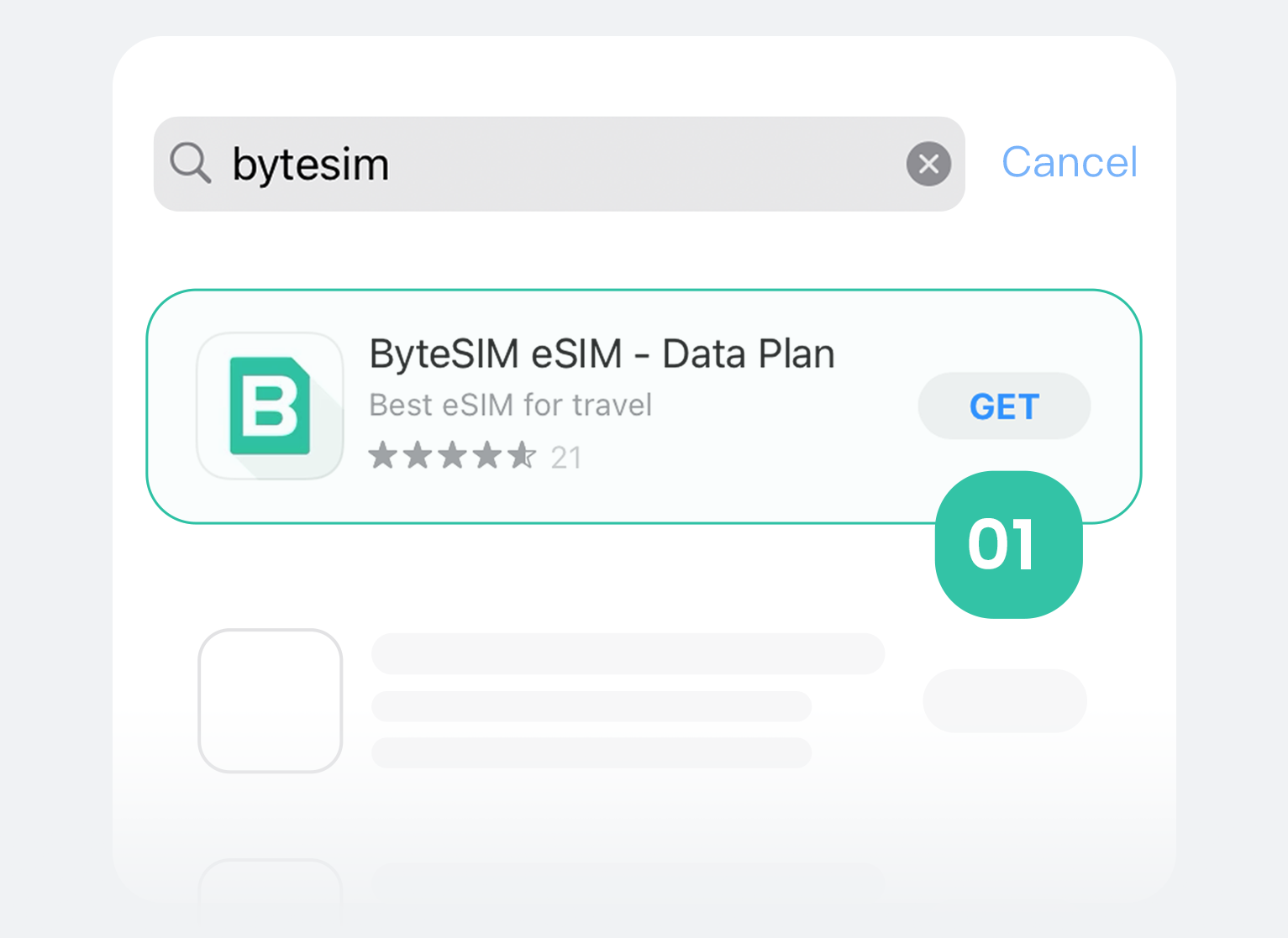1288x938 pixels.
Task: Tap the middle star of the rating
Action: point(453,455)
